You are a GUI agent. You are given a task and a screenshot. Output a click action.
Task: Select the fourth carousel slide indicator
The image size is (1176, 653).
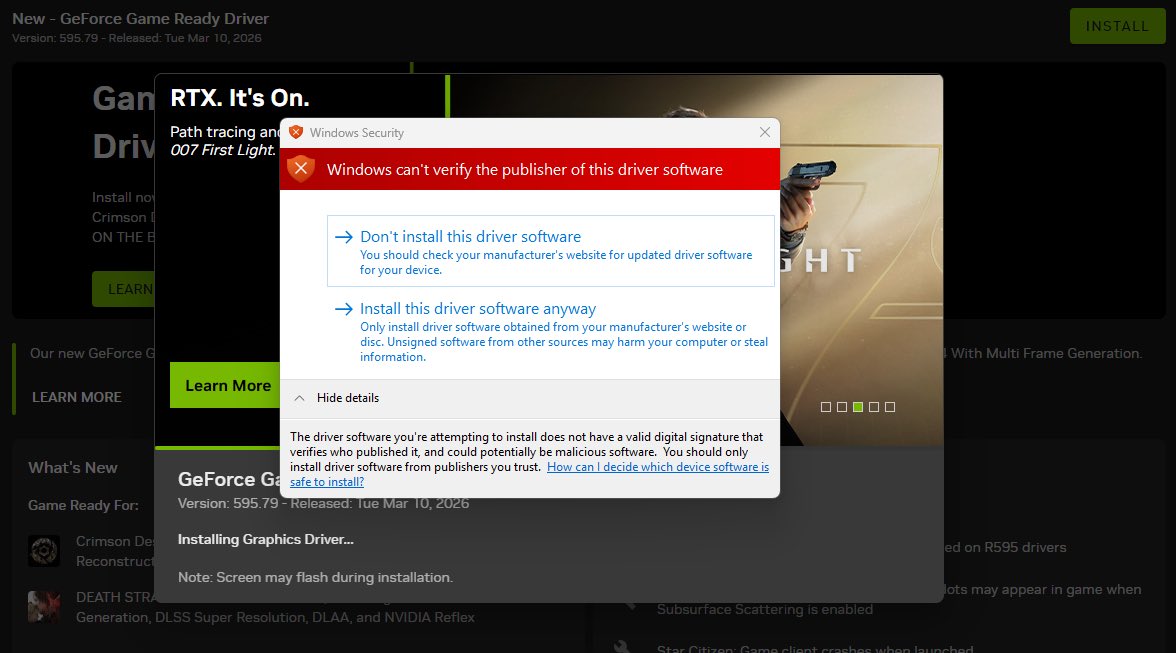874,407
